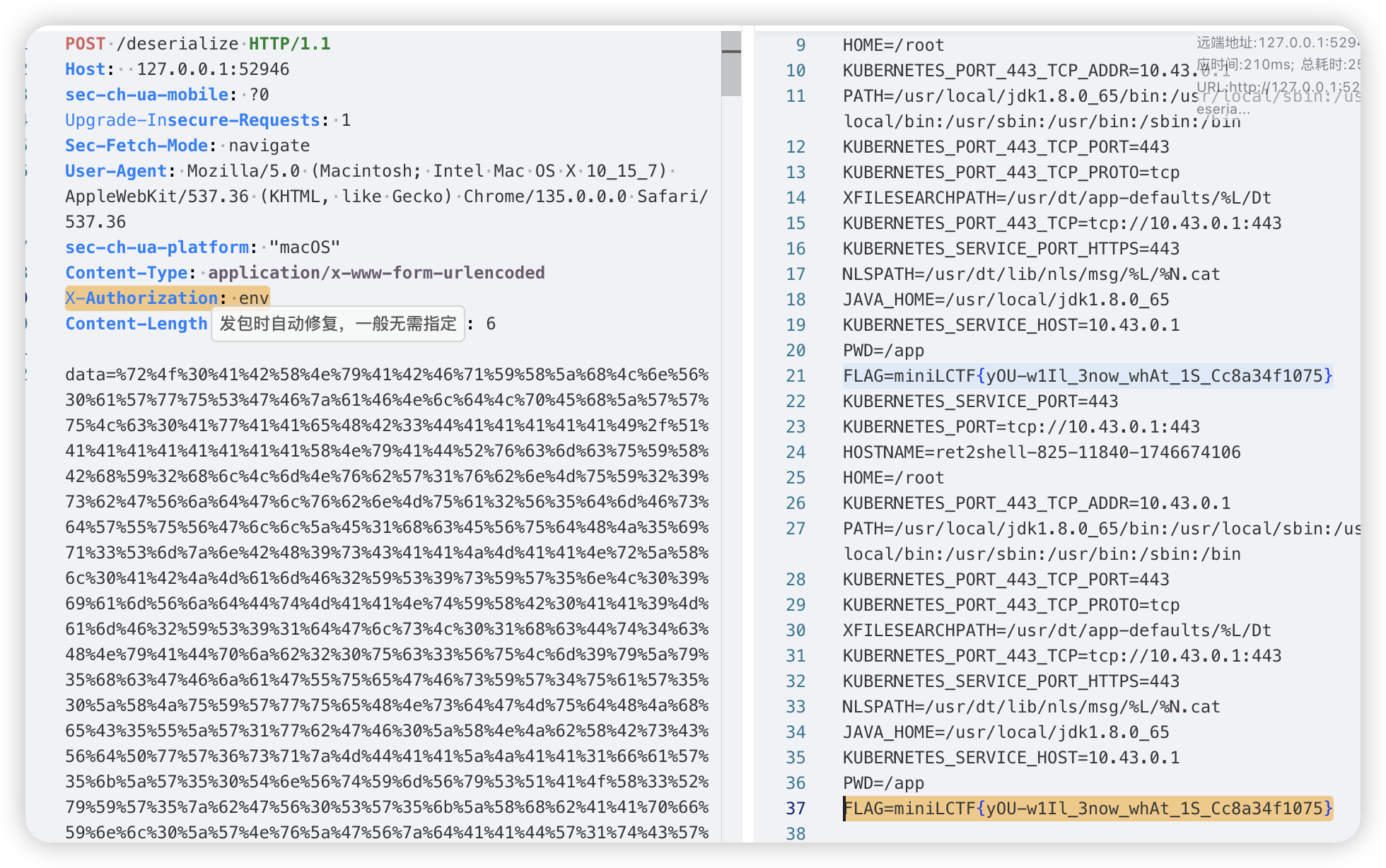1386x868 pixels.
Task: Click line number 38 in response gutter
Action: pos(796,834)
